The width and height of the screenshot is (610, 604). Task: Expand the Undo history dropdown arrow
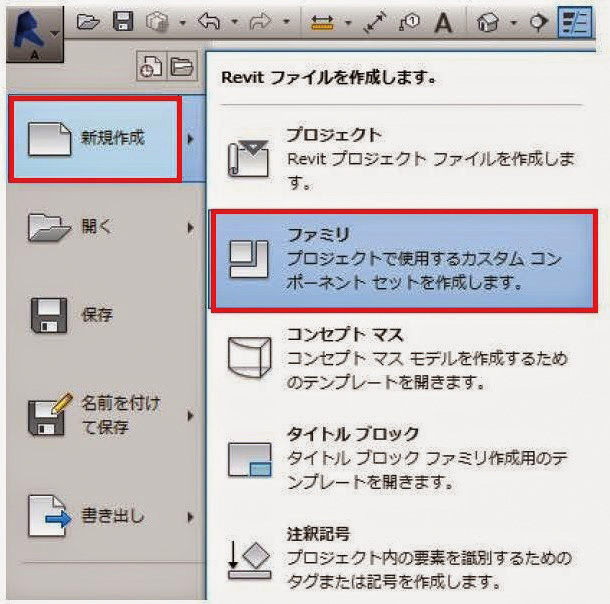(235, 22)
